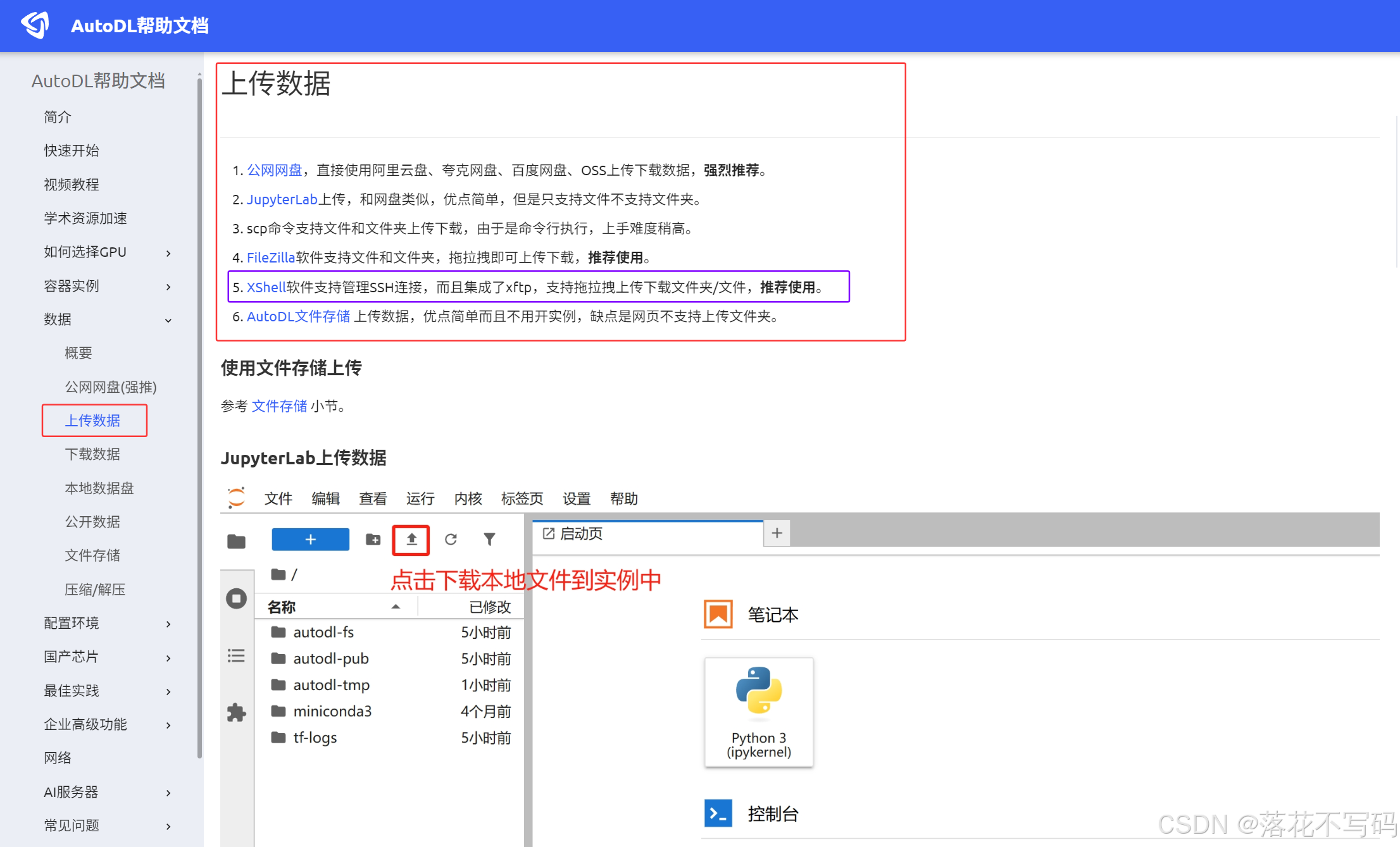Open the 文件存储 link in 参考 sentence
1400x847 pixels.
click(280, 406)
